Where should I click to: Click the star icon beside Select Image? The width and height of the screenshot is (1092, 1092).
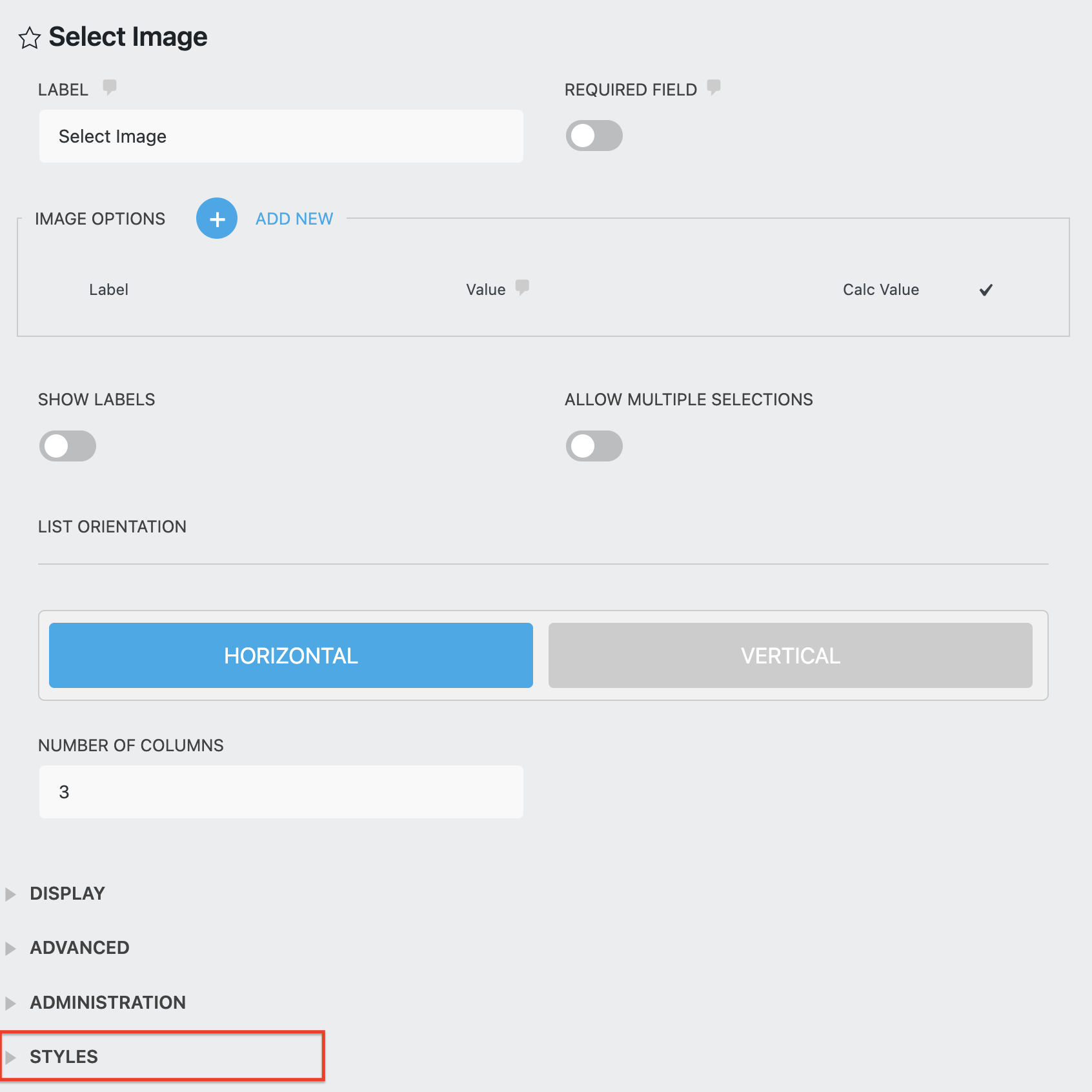click(30, 39)
